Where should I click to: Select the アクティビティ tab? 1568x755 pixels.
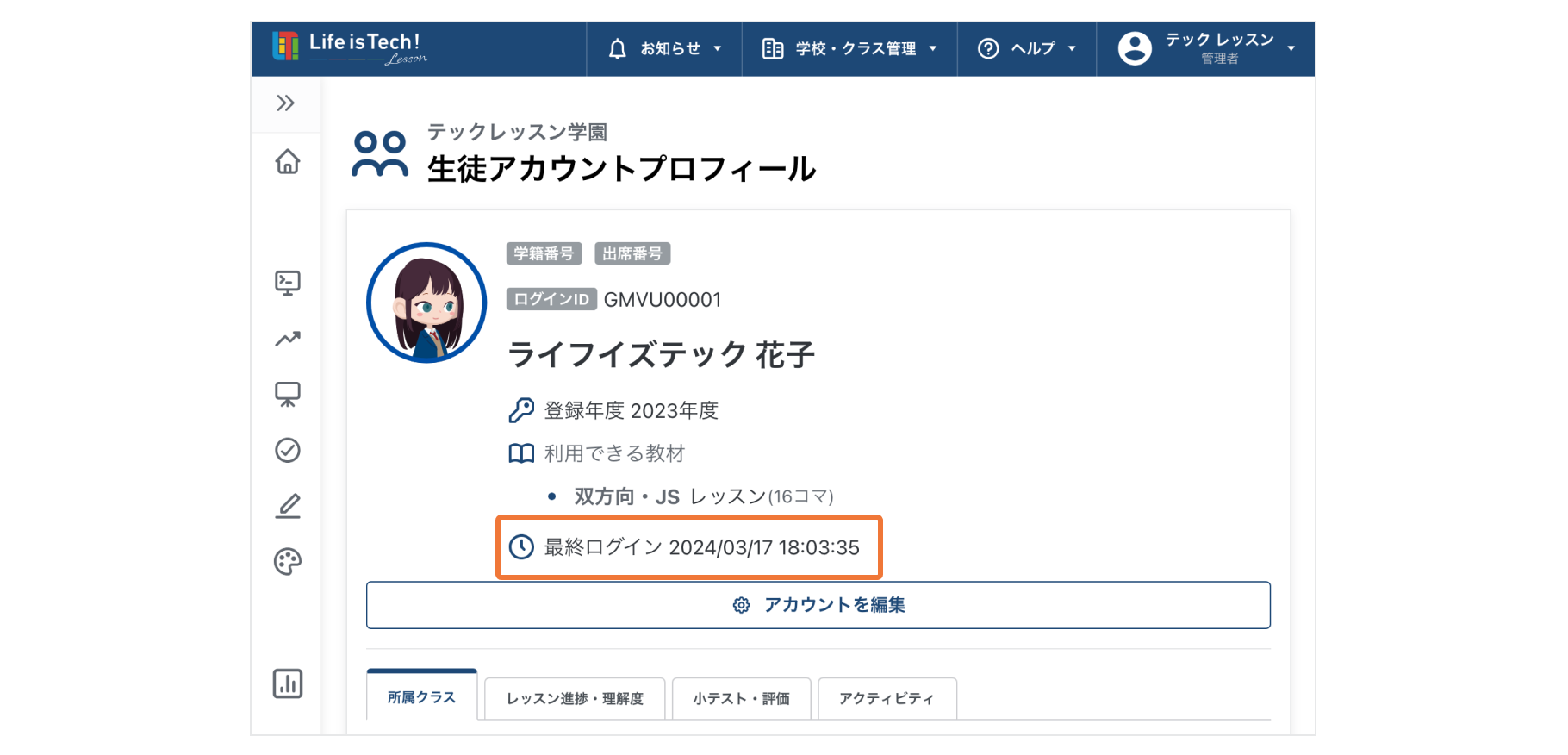[887, 698]
